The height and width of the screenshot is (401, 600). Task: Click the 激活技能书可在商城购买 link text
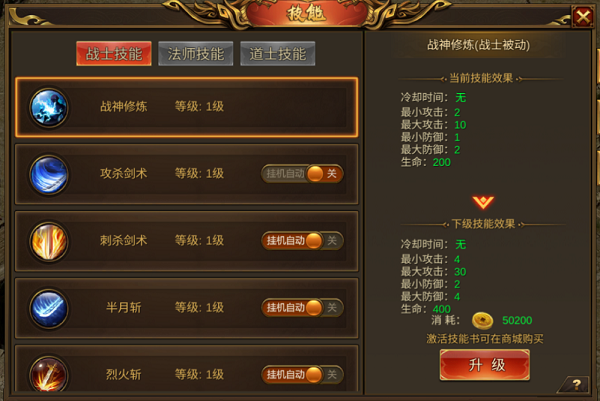click(485, 339)
